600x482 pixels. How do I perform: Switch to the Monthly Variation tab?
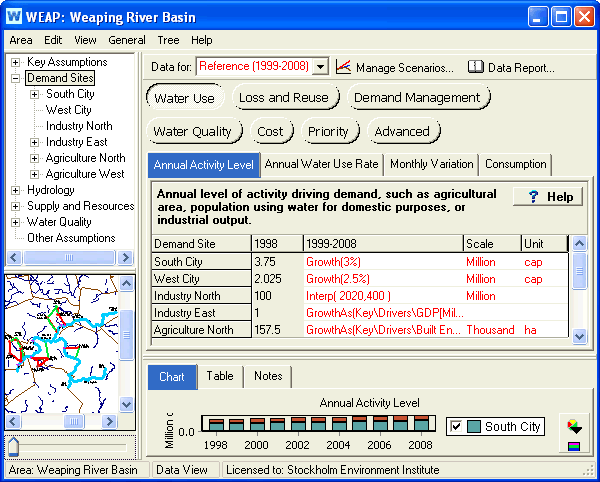pyautogui.click(x=432, y=164)
